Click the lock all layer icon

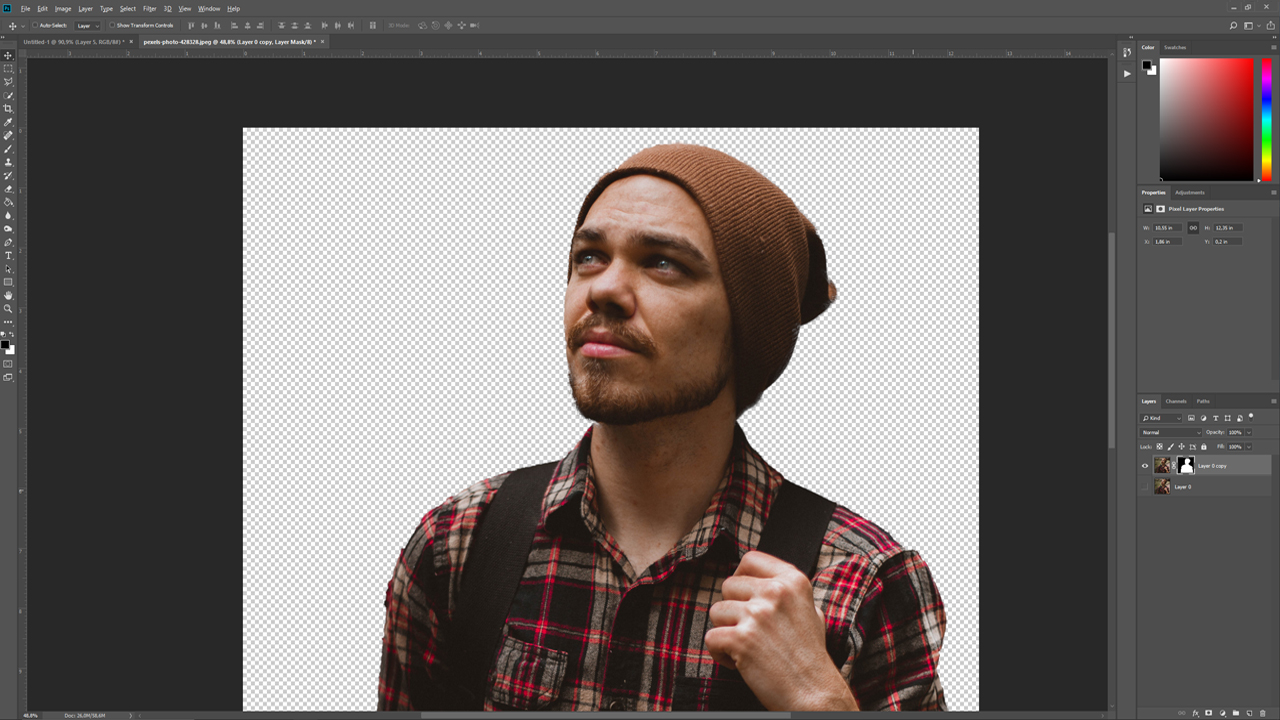(x=1204, y=447)
